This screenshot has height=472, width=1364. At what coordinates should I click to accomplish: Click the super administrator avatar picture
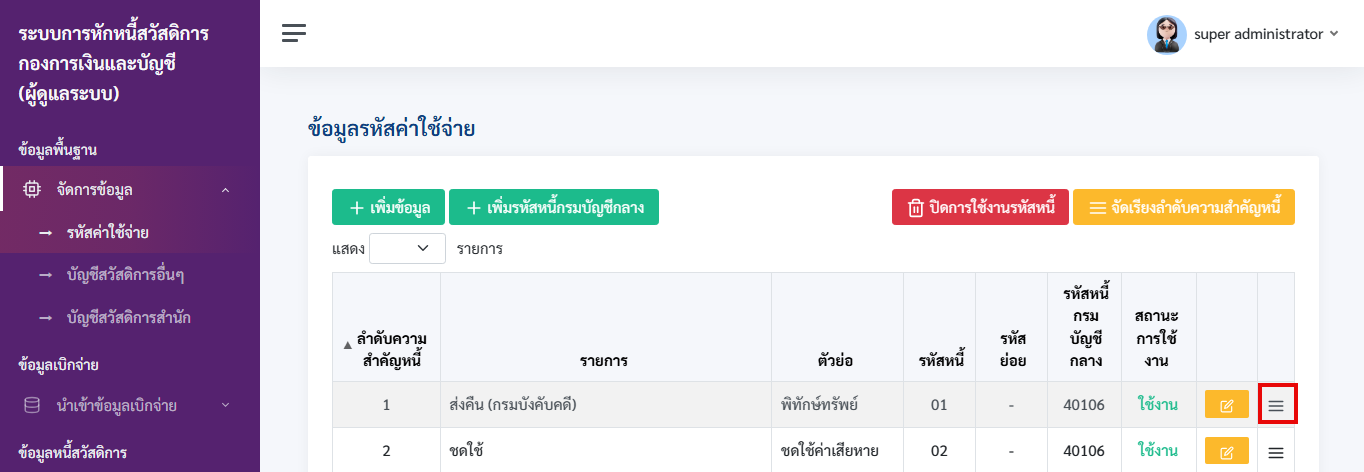pyautogui.click(x=1166, y=34)
